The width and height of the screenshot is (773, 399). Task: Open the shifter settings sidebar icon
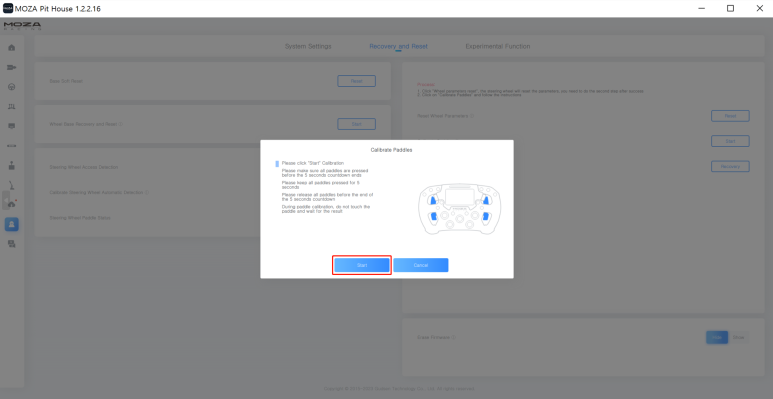(12, 165)
